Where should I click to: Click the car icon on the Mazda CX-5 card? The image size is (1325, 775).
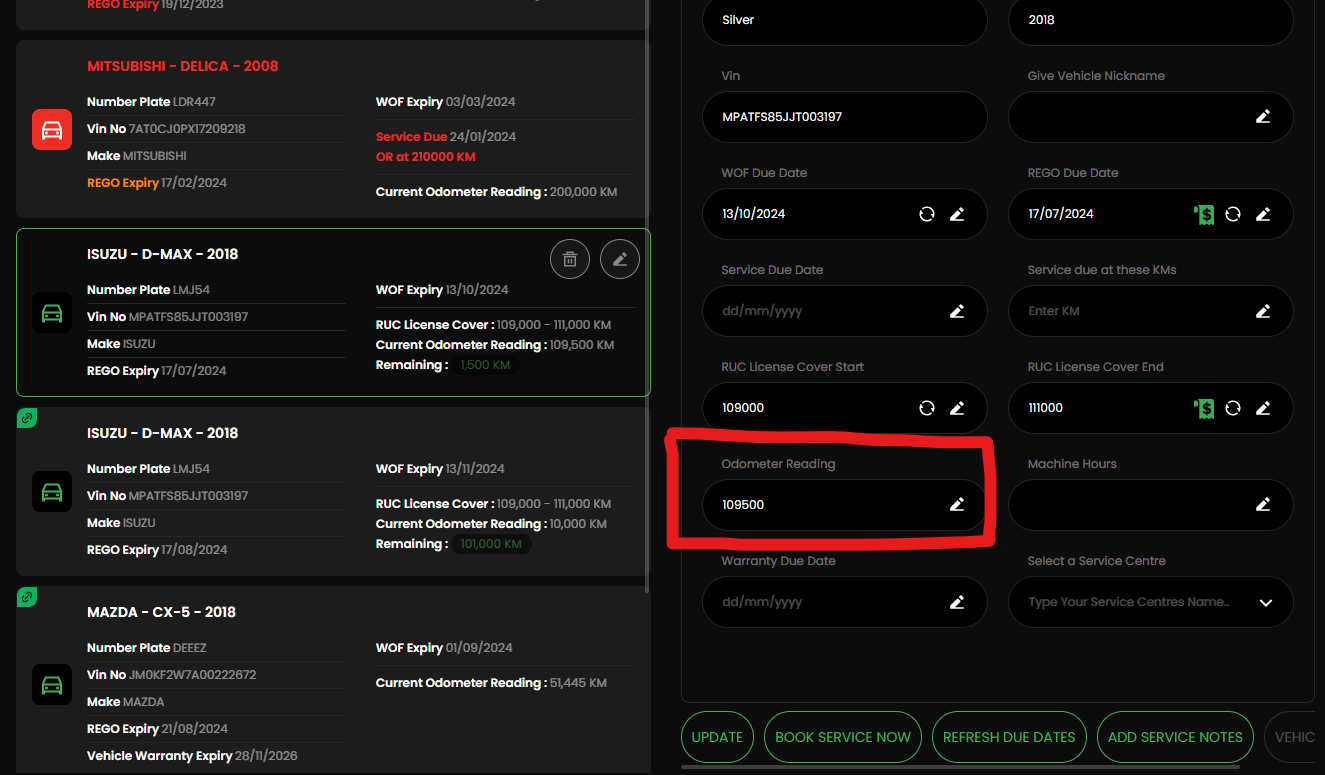(52, 684)
